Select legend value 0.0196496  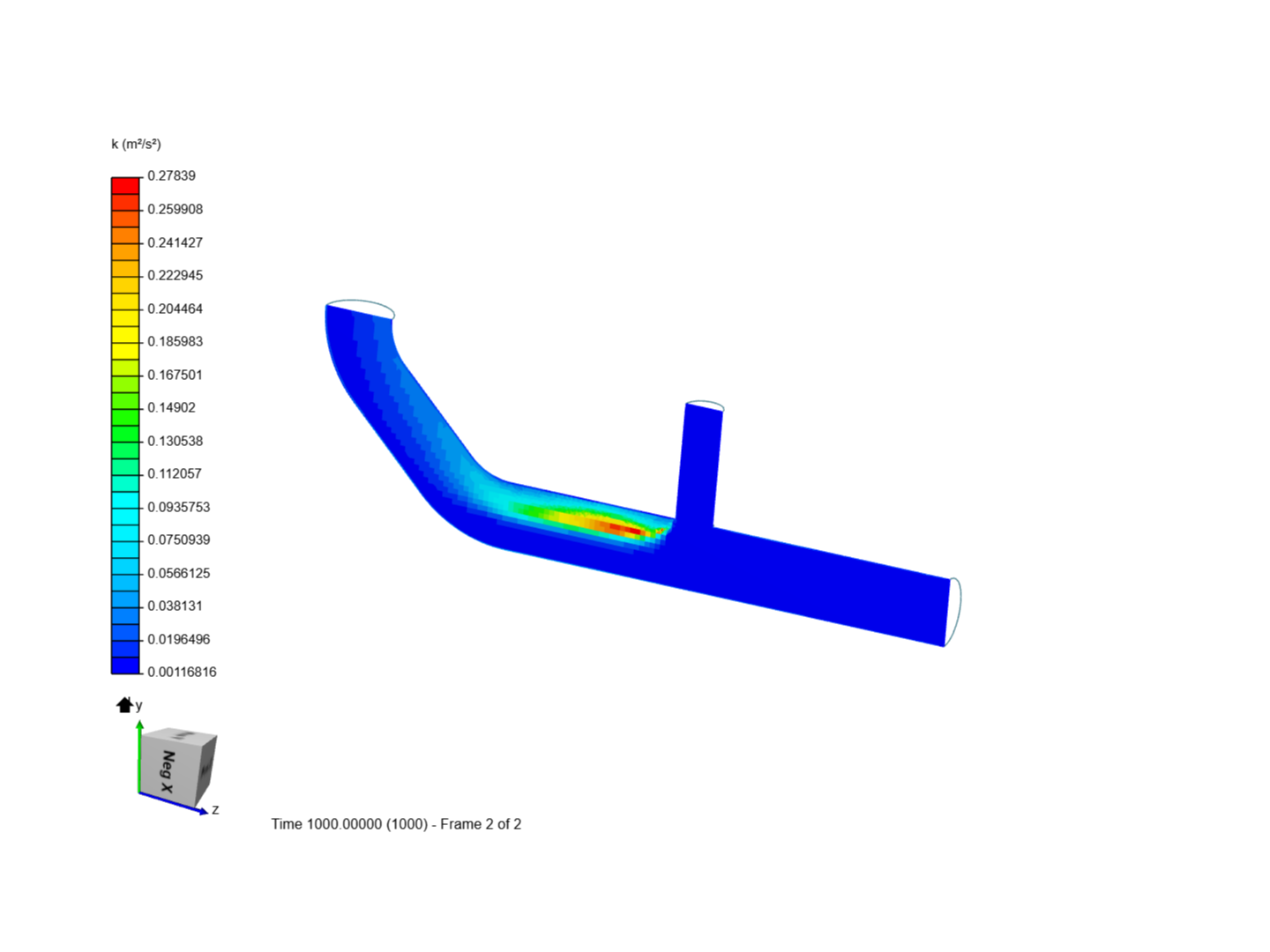click(179, 639)
